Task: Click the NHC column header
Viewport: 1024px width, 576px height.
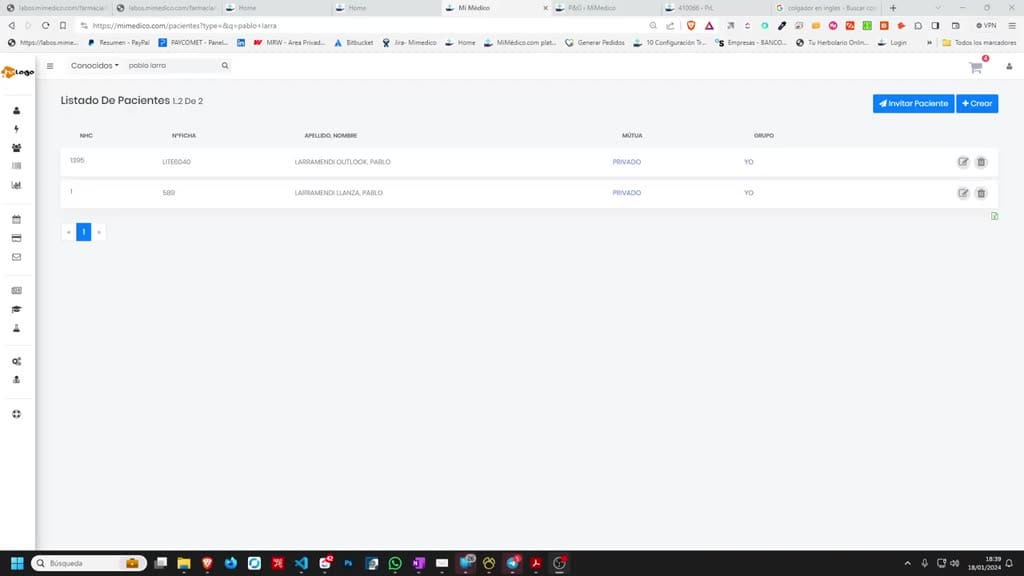Action: pyautogui.click(x=86, y=136)
